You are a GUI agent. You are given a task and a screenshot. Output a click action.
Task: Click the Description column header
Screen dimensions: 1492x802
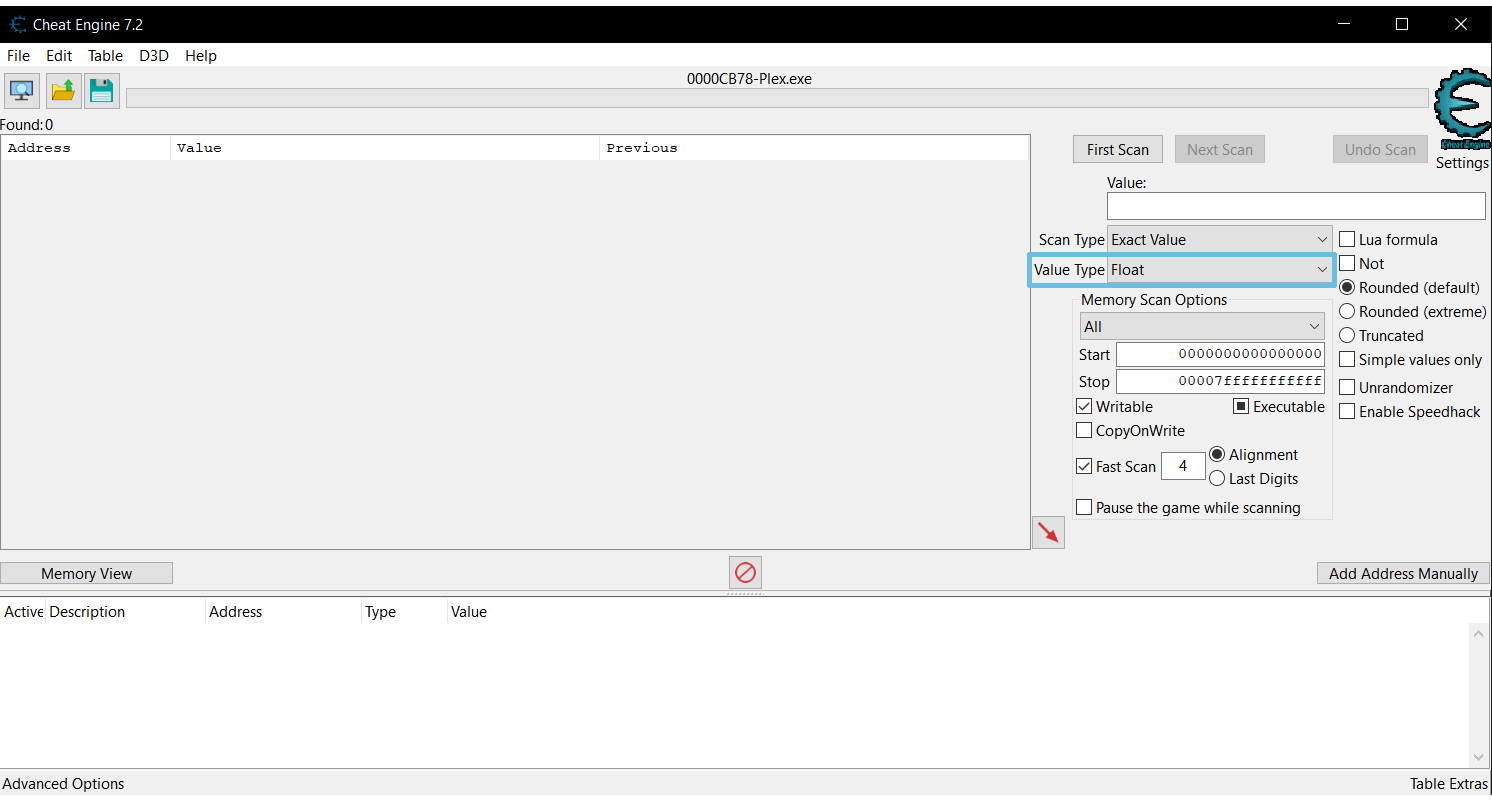(x=125, y=612)
